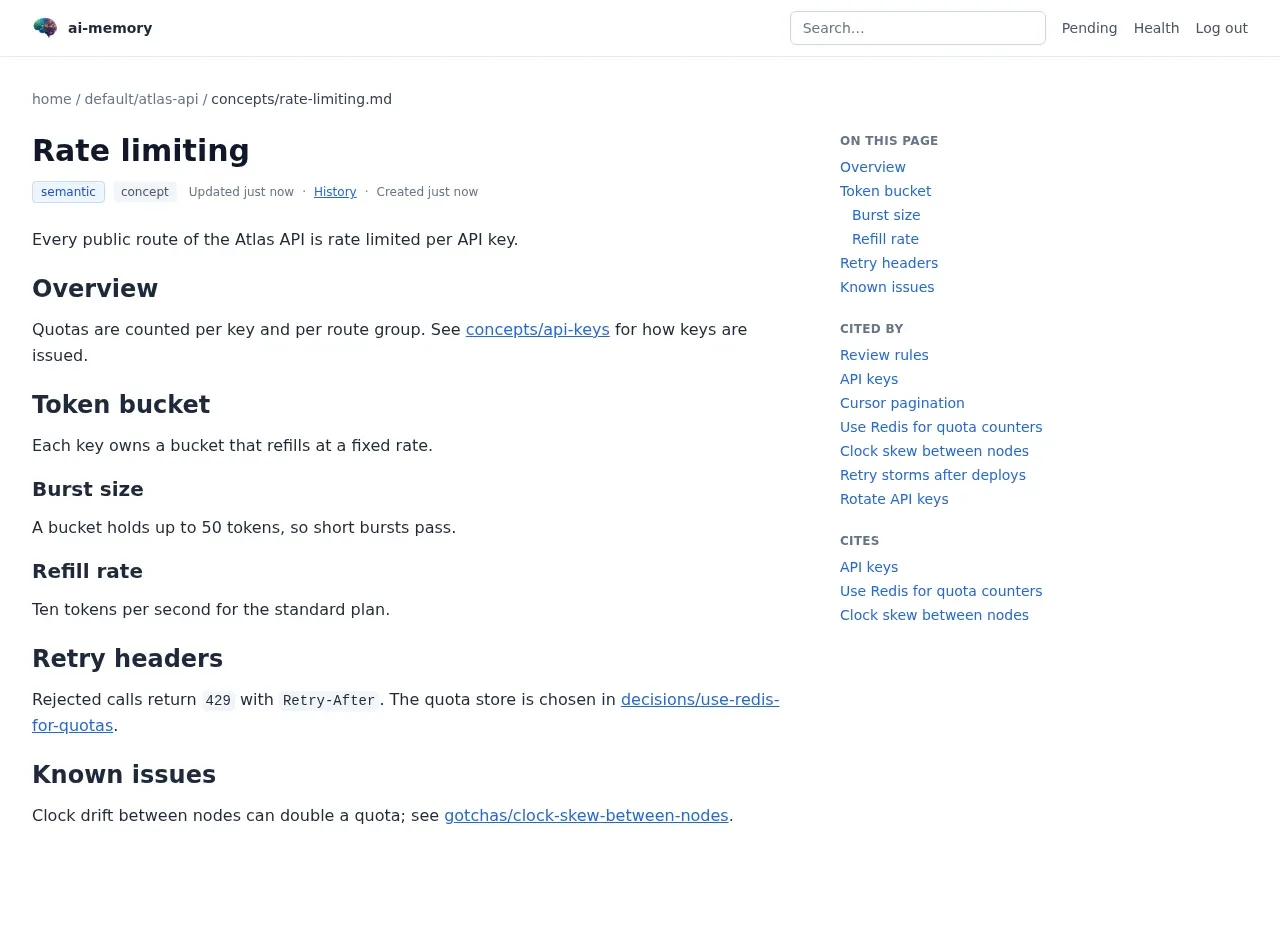Click the Updated just now timestamp

[241, 192]
